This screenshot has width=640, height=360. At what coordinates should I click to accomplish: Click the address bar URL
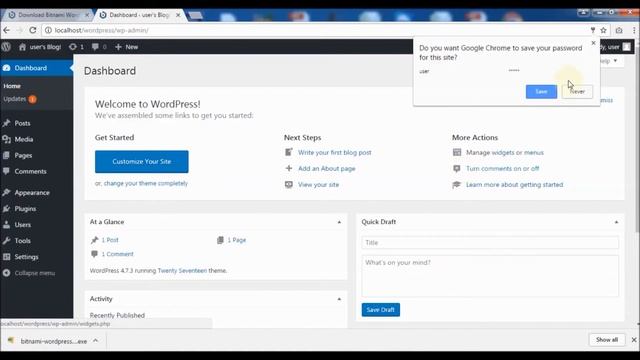[102, 30]
